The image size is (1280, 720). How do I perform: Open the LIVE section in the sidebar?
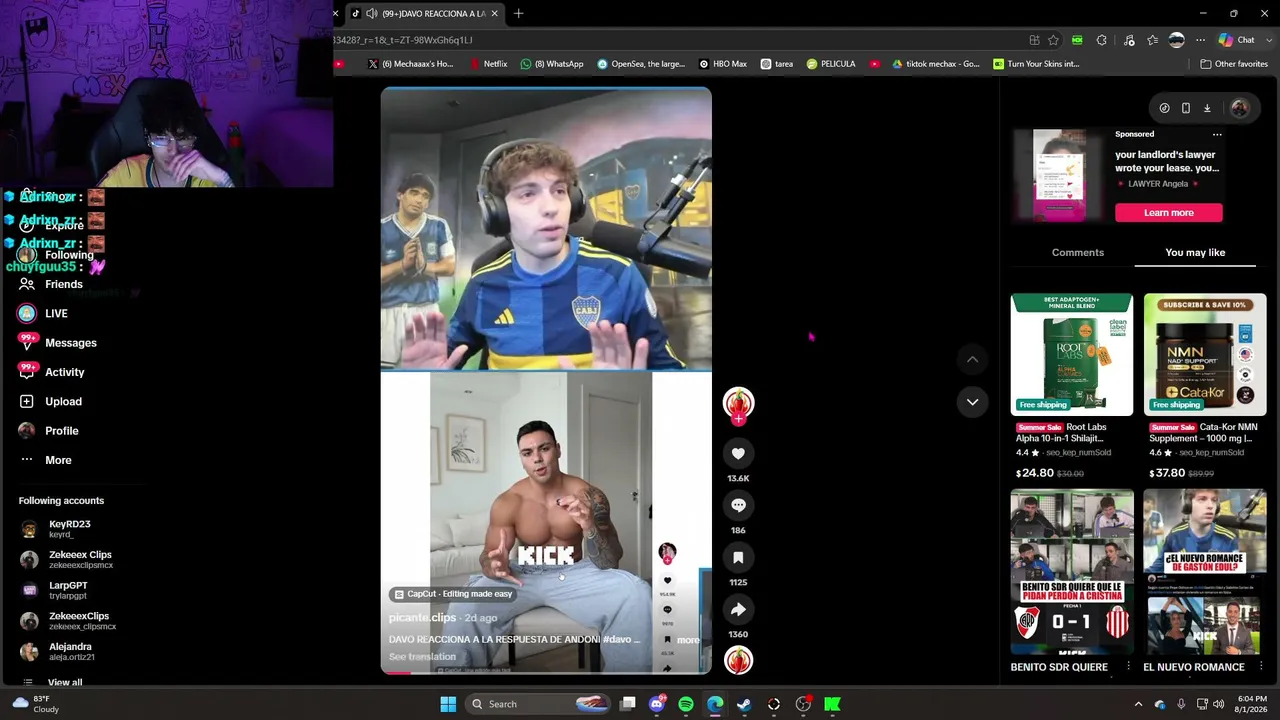(56, 314)
